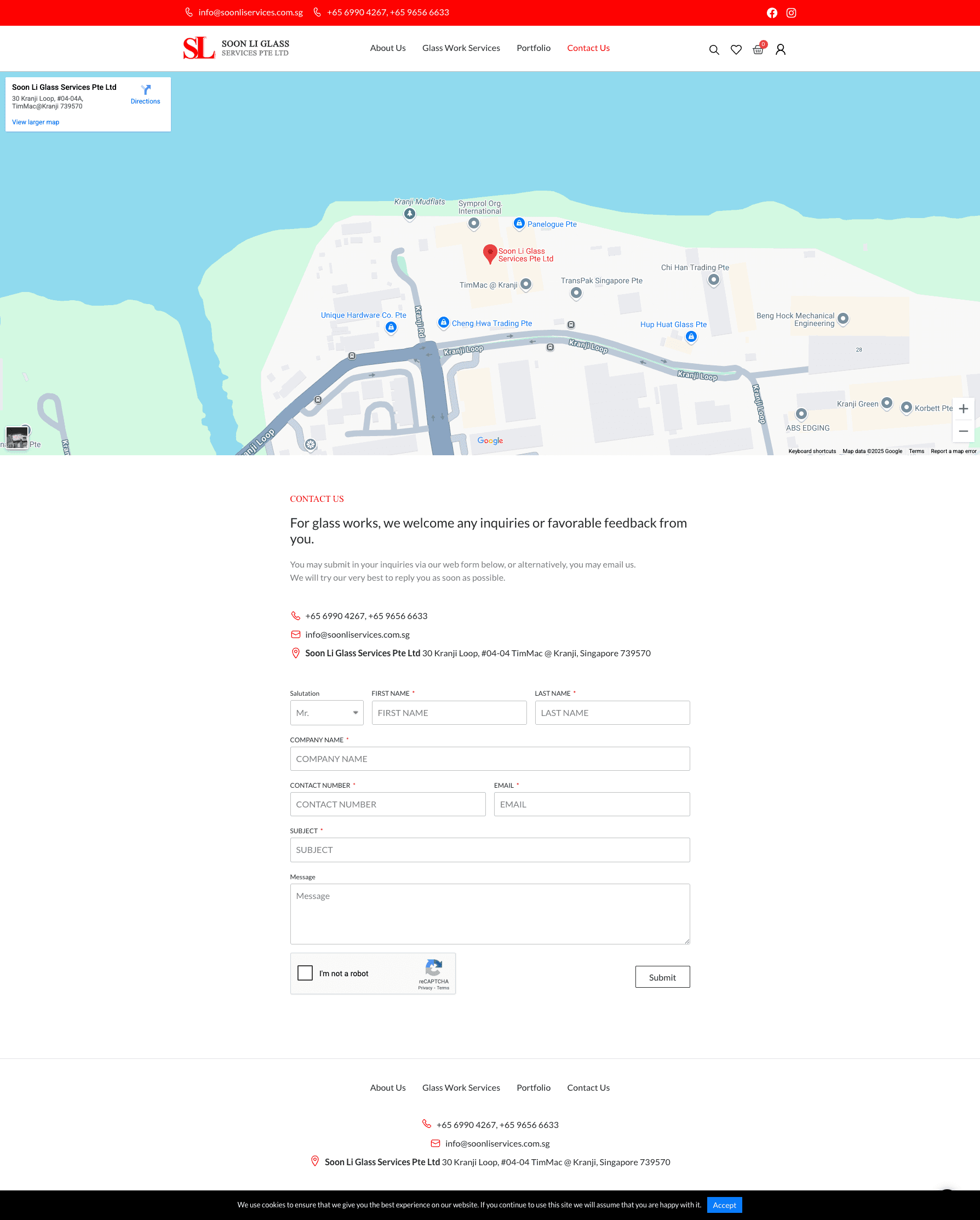
Task: Open the View larger map link
Action: (36, 122)
